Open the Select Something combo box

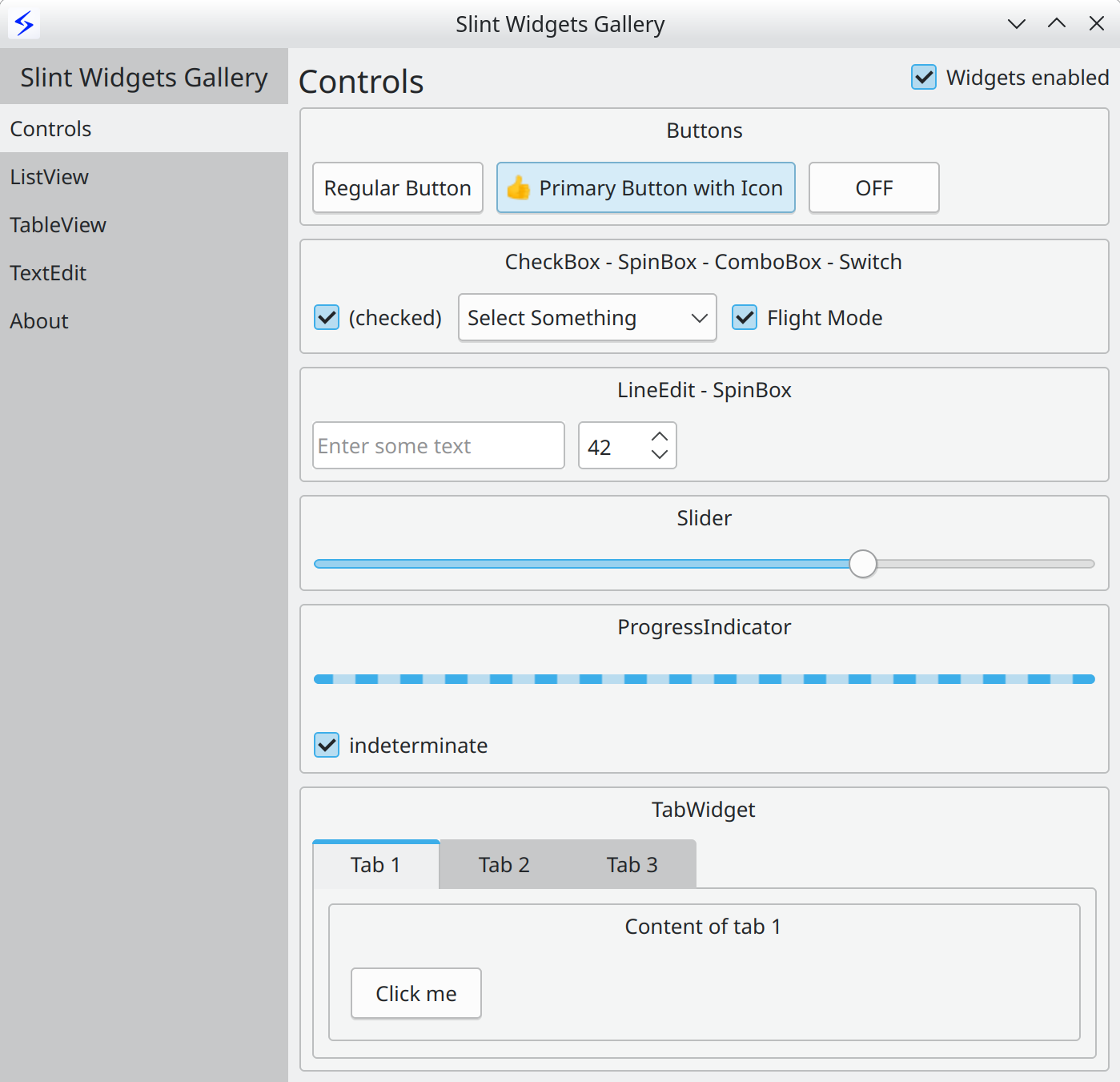588,317
